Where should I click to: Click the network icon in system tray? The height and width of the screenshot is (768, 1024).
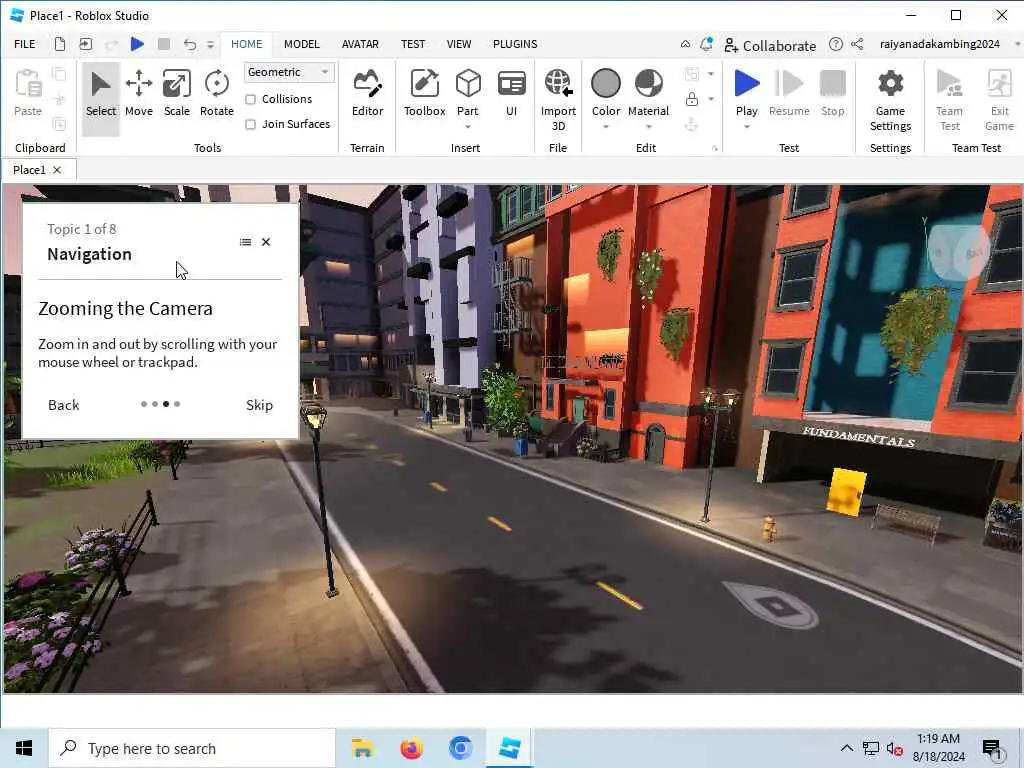tap(871, 748)
